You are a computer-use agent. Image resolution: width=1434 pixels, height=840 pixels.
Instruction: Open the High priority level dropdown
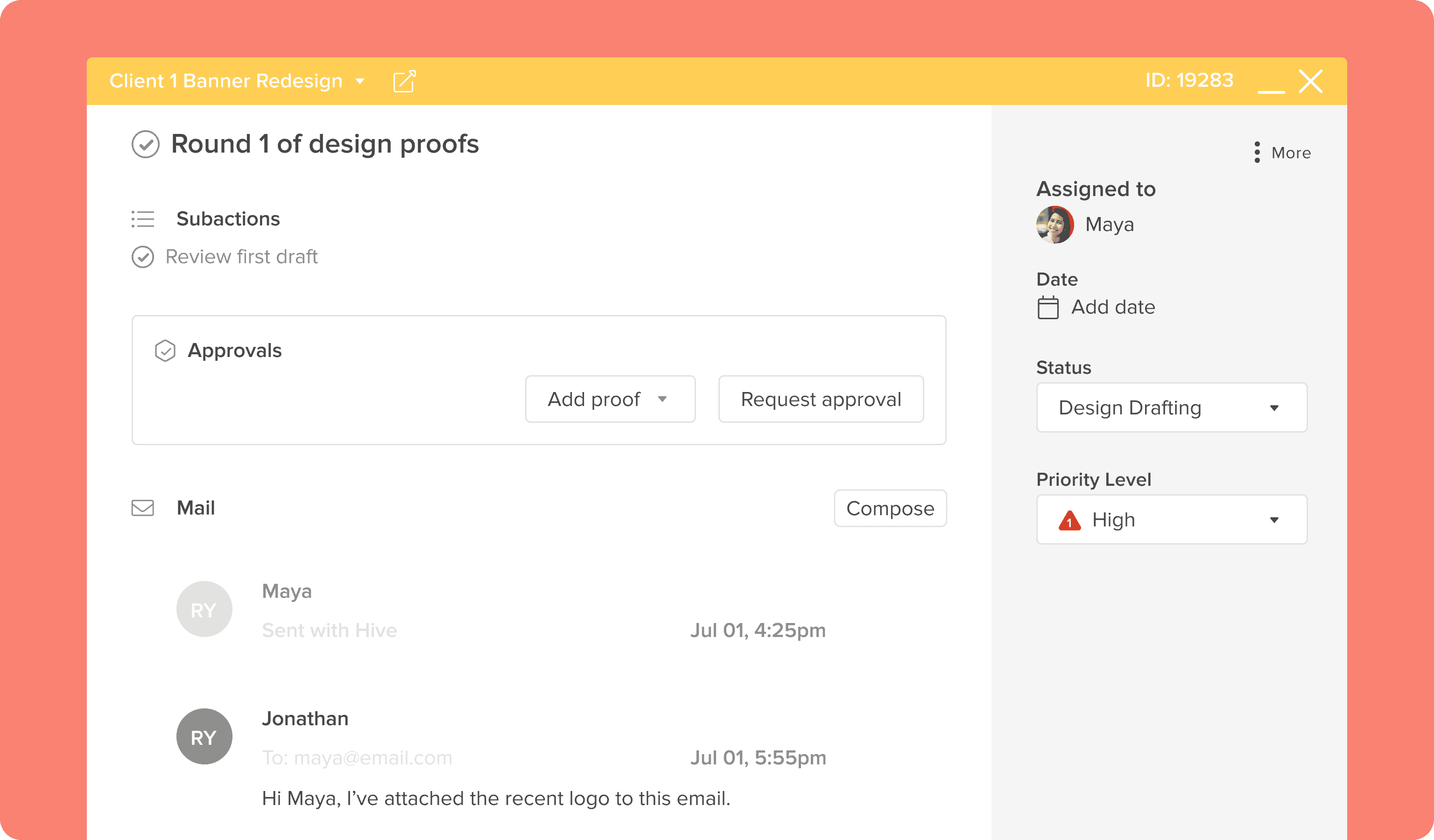pyautogui.click(x=1171, y=520)
